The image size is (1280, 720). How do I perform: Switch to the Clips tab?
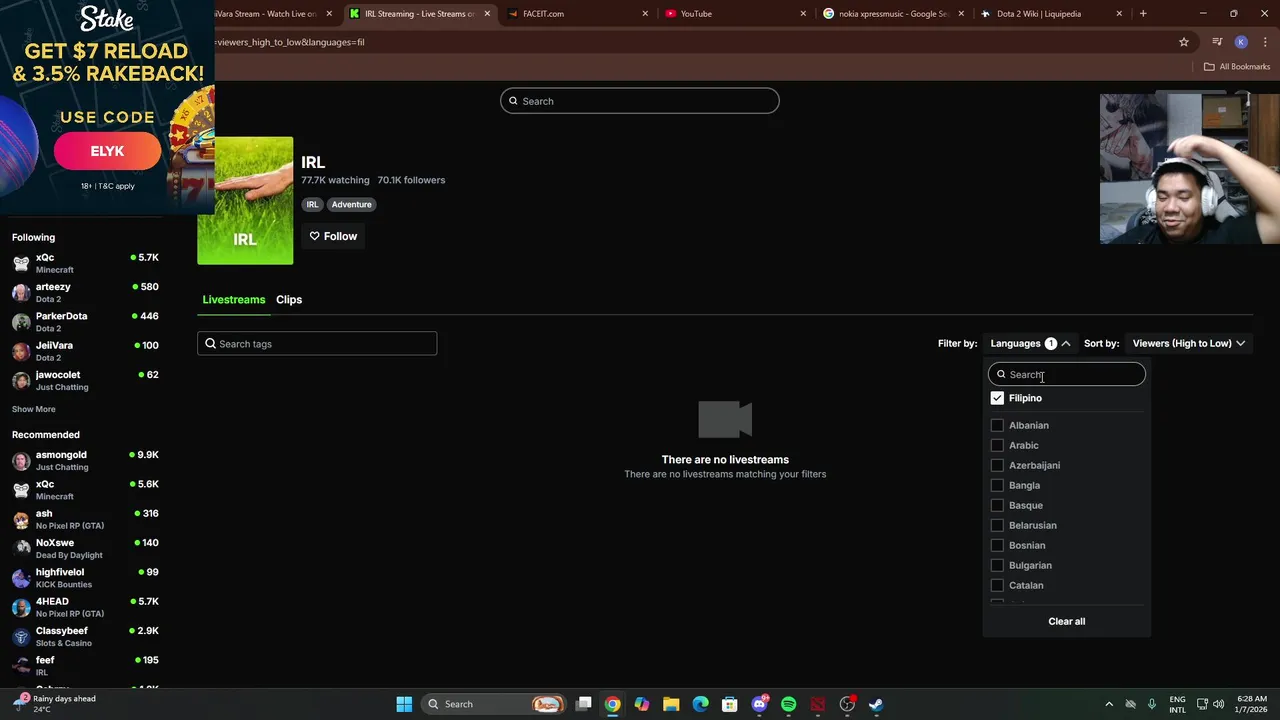(x=289, y=299)
